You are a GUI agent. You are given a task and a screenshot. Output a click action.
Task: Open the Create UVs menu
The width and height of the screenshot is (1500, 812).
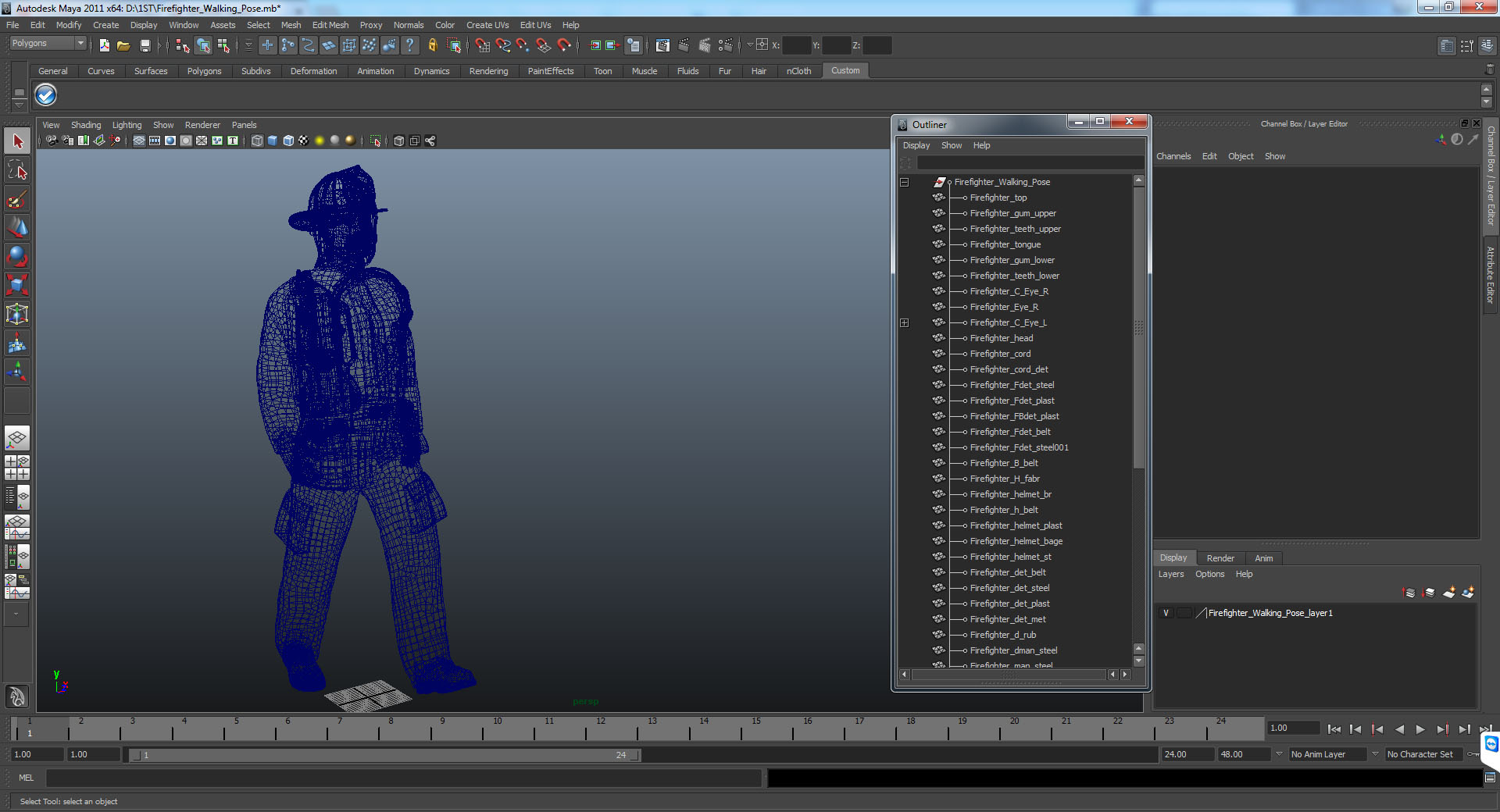(x=487, y=25)
